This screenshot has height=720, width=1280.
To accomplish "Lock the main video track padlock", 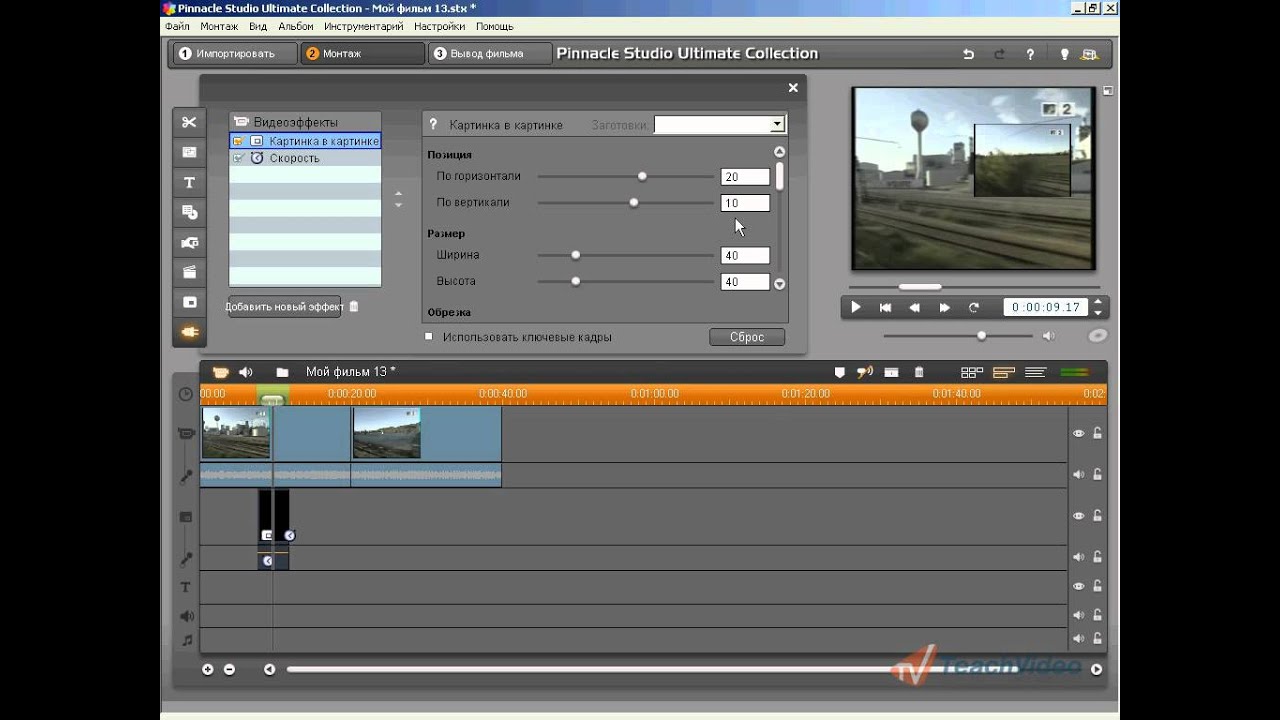I will click(x=1097, y=433).
